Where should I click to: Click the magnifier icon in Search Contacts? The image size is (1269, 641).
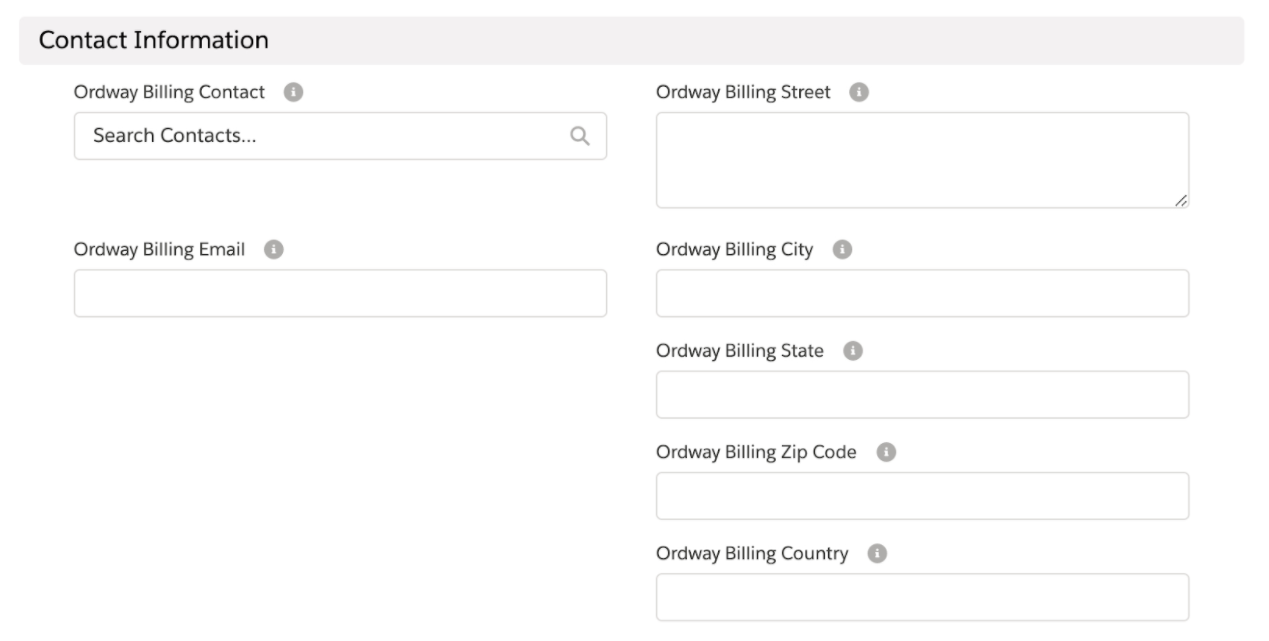coord(579,136)
